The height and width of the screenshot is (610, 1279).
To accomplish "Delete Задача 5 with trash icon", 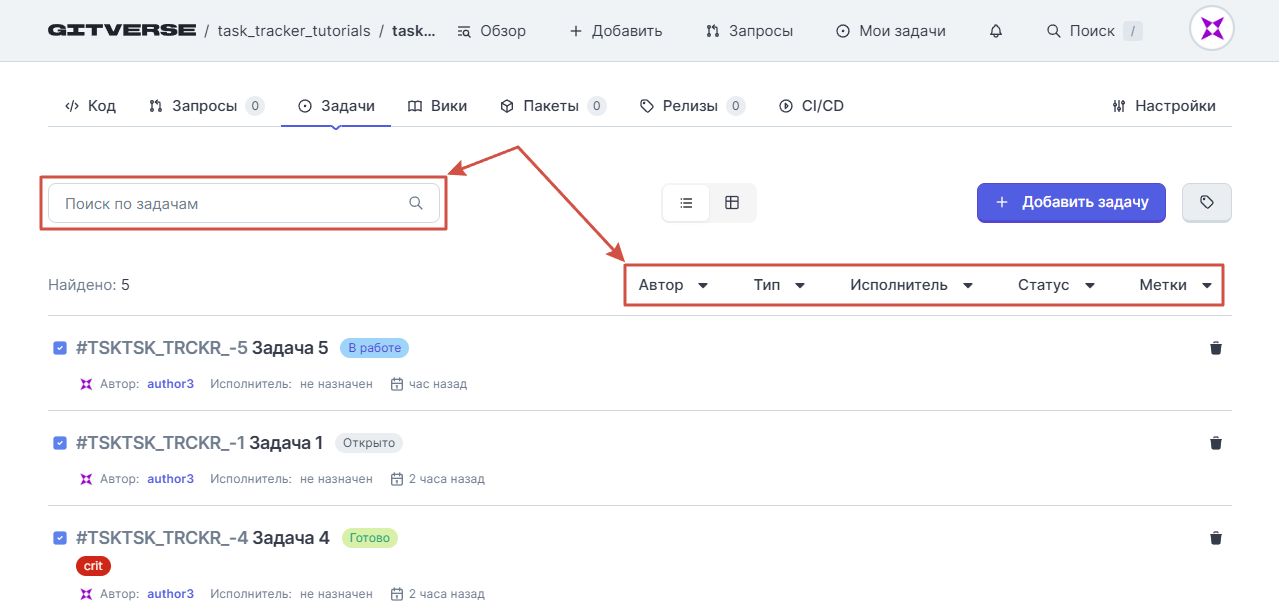I will (x=1216, y=348).
